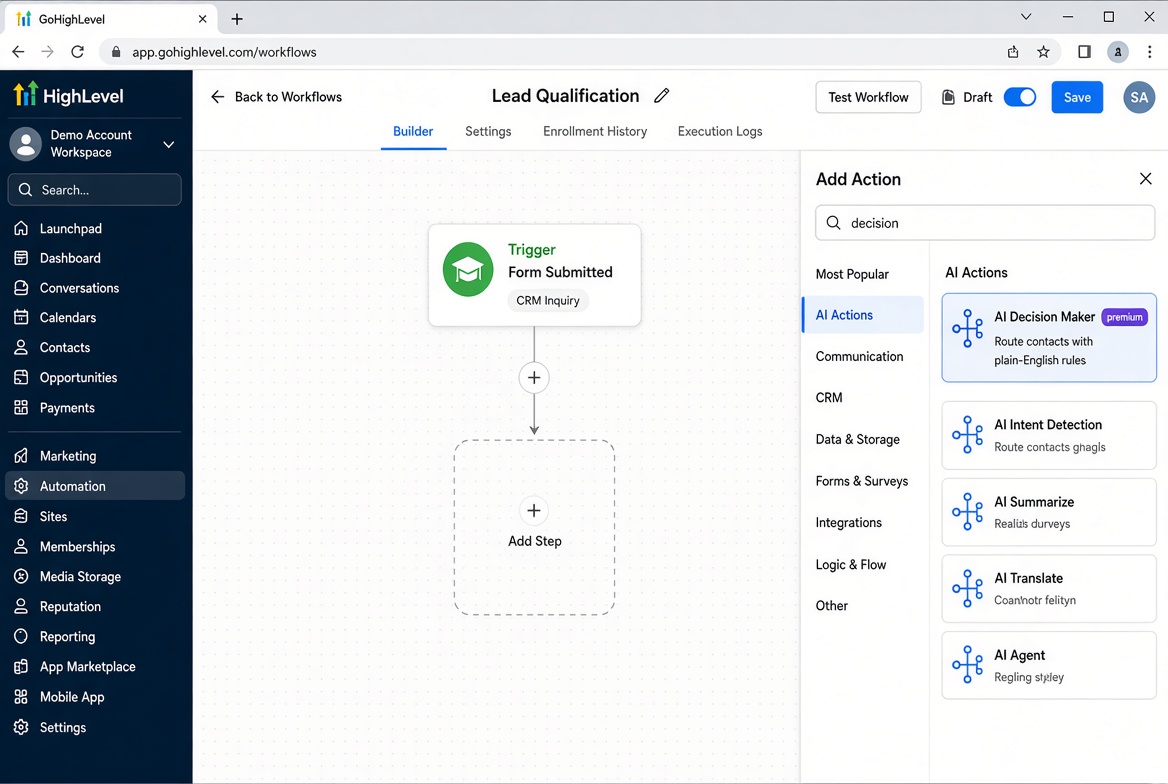
Task: Choose the AI Agent action
Action: tap(1049, 666)
